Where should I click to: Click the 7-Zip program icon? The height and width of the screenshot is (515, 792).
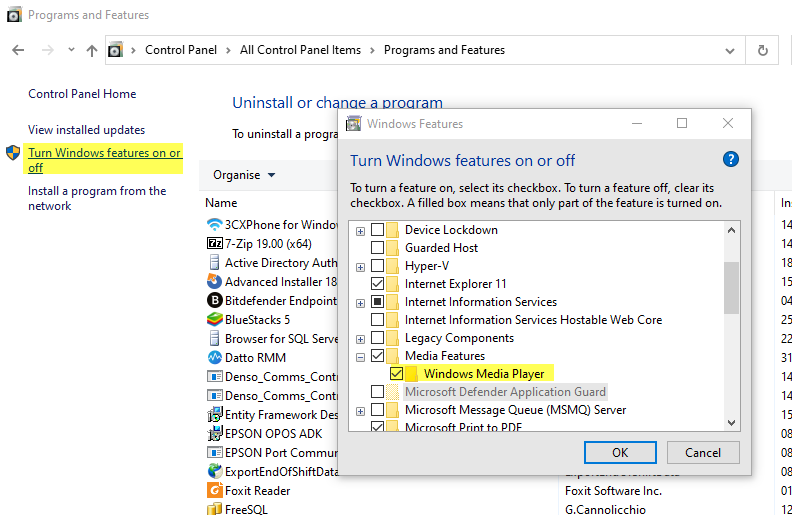[215, 243]
